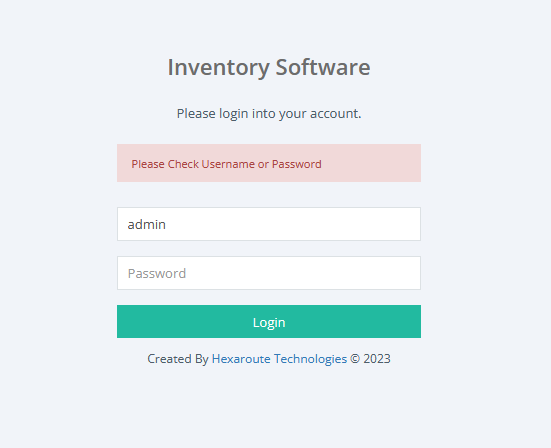Click the word 'Software' in the title
Screen dimensions: 551x448
[x=323, y=67]
